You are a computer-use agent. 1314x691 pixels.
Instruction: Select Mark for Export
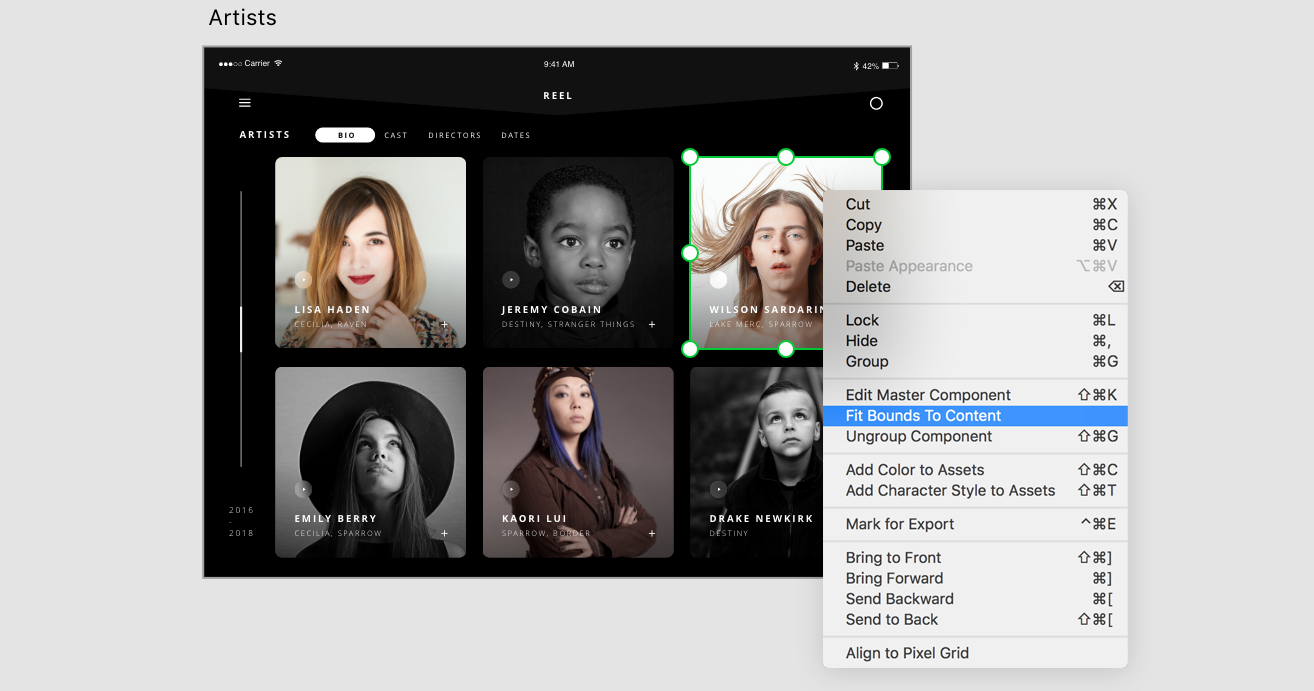(975, 524)
